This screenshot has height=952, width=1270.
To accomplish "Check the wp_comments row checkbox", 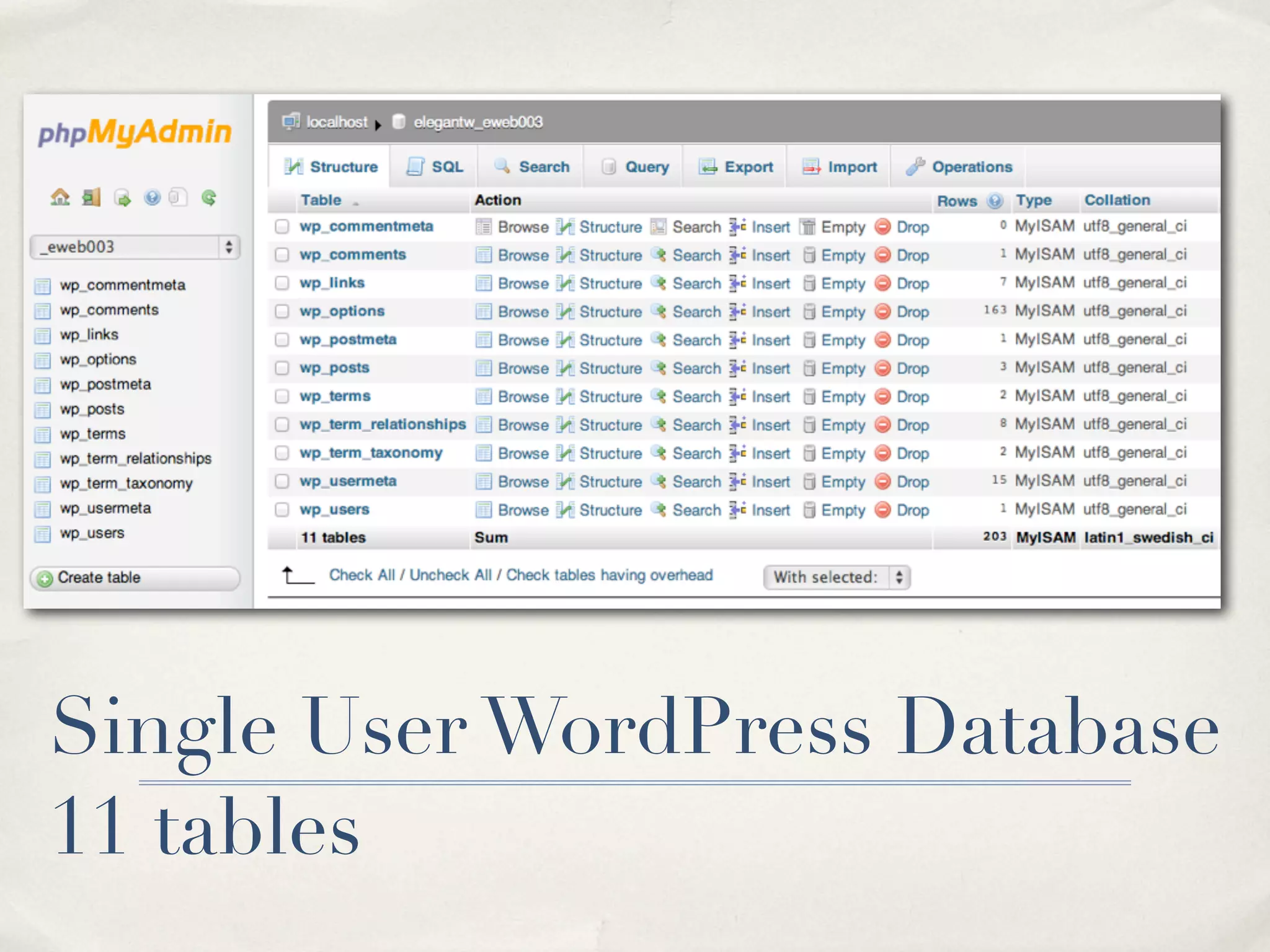I will (x=282, y=255).
